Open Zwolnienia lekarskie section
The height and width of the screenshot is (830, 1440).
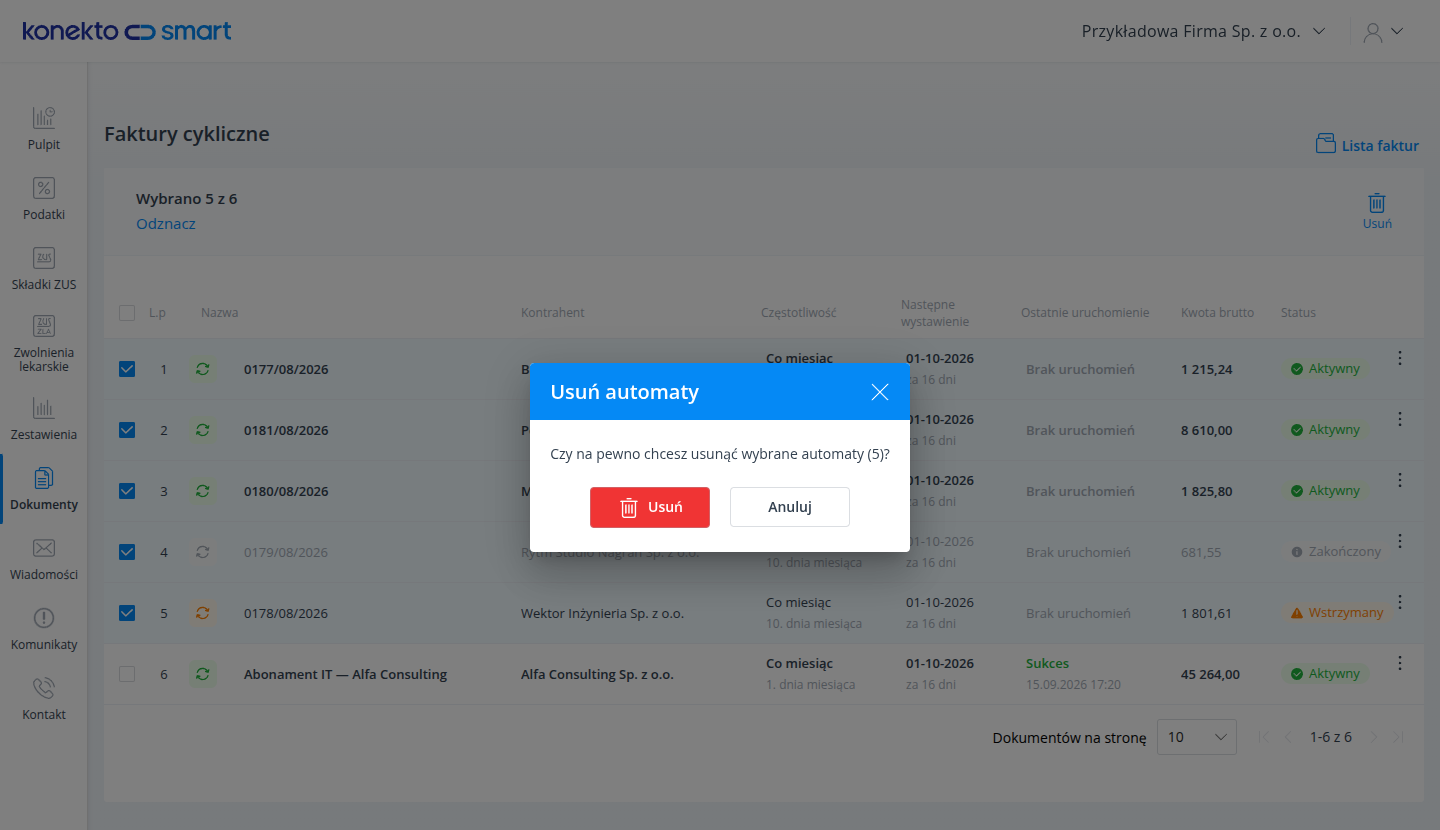[44, 343]
